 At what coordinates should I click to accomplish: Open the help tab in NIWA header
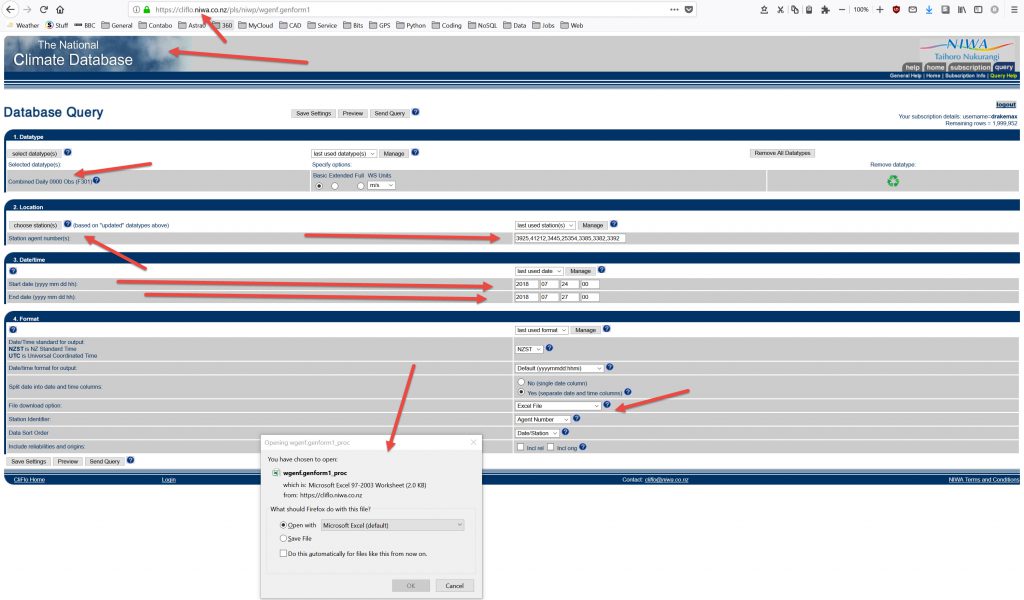pyautogui.click(x=912, y=67)
